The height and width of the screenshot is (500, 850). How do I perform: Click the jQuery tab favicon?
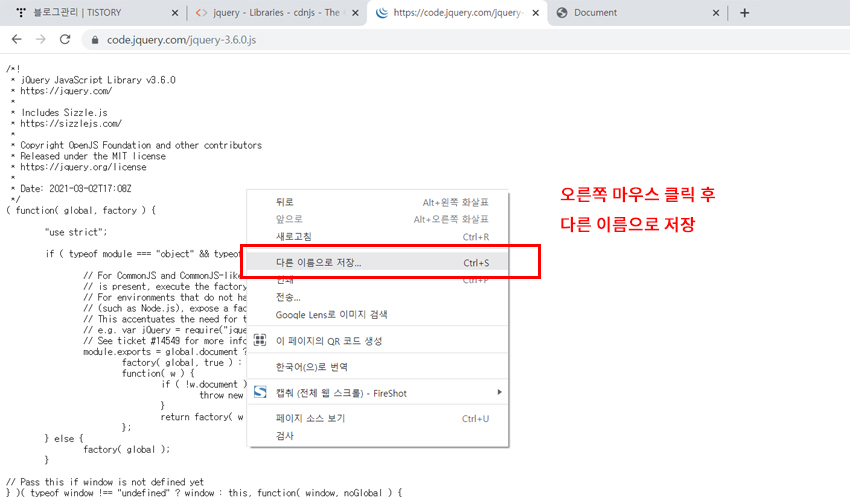click(382, 12)
